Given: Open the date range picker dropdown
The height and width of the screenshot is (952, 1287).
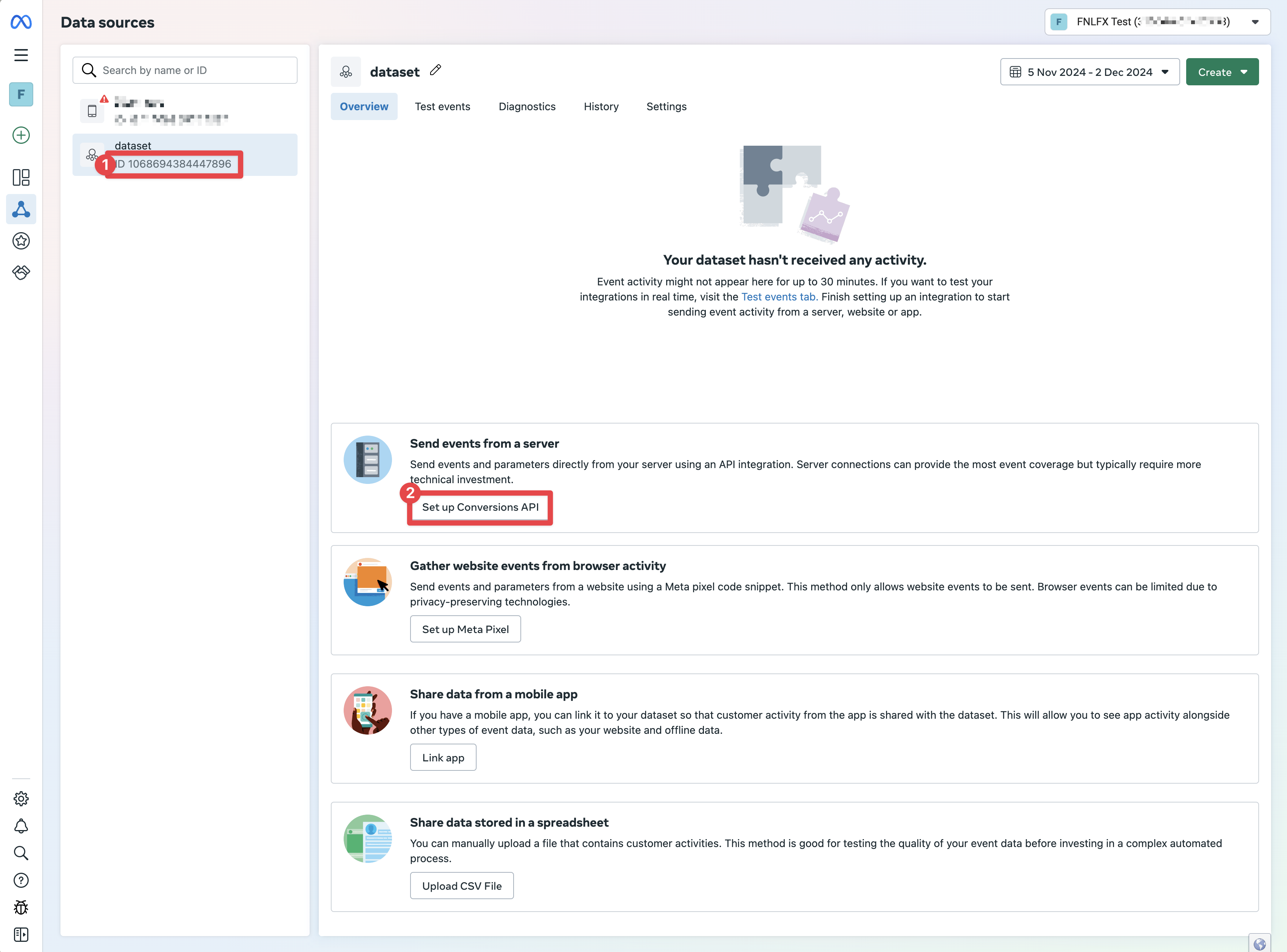Looking at the screenshot, I should point(1089,72).
